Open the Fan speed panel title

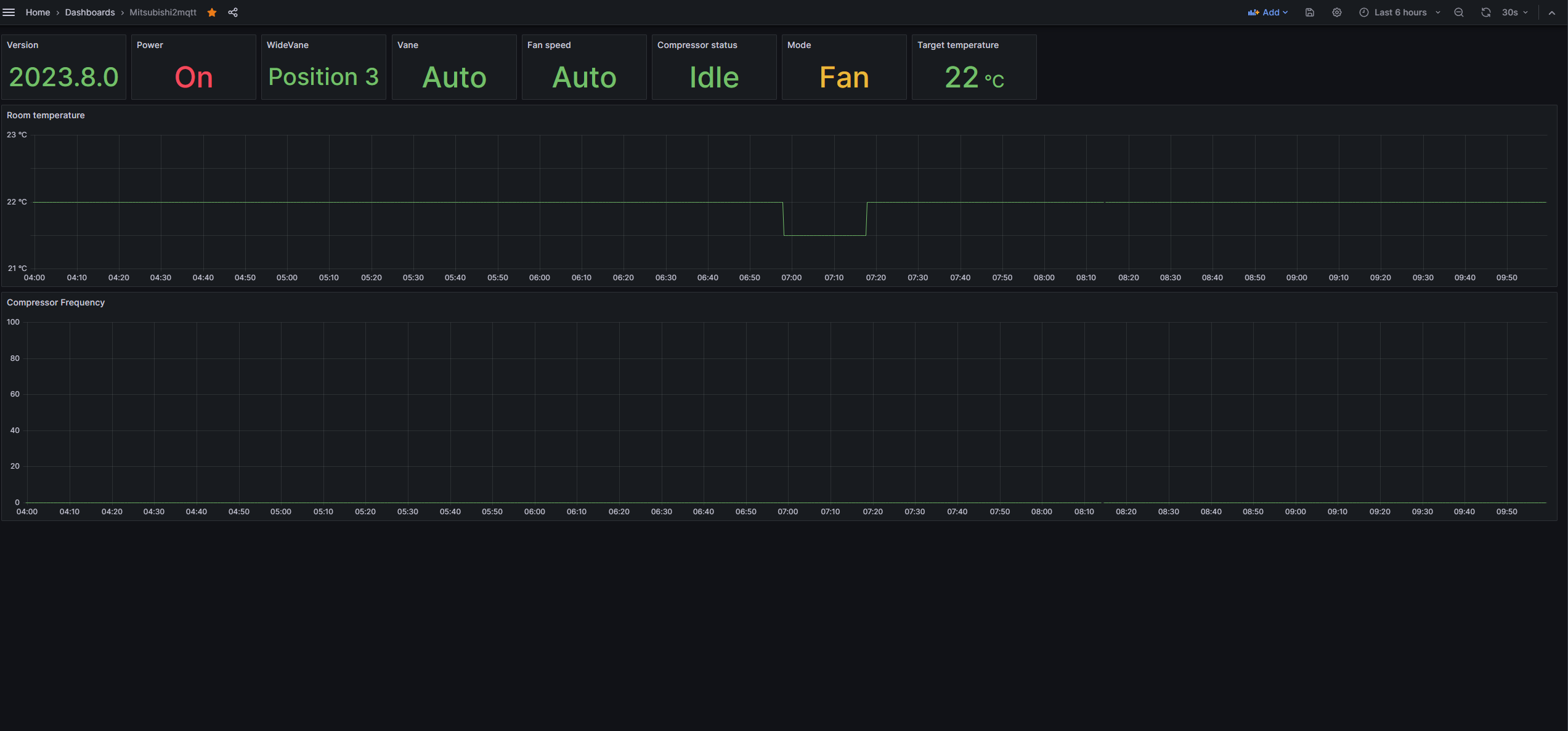click(549, 45)
